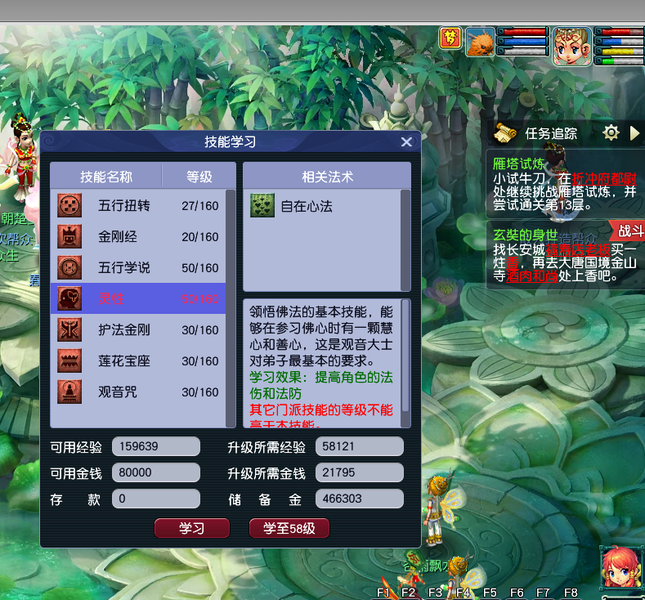
Task: Click the 五行扭转 skill icon
Action: (69, 205)
